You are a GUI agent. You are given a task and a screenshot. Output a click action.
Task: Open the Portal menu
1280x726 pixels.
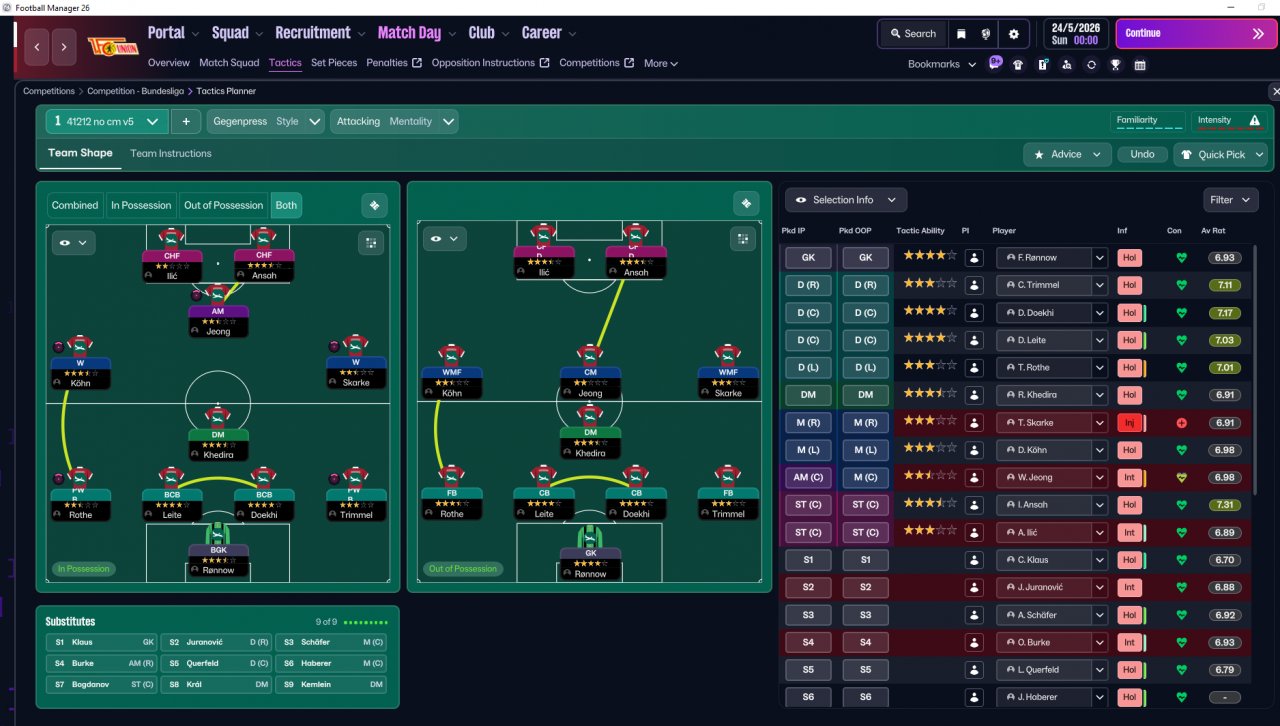pos(173,33)
